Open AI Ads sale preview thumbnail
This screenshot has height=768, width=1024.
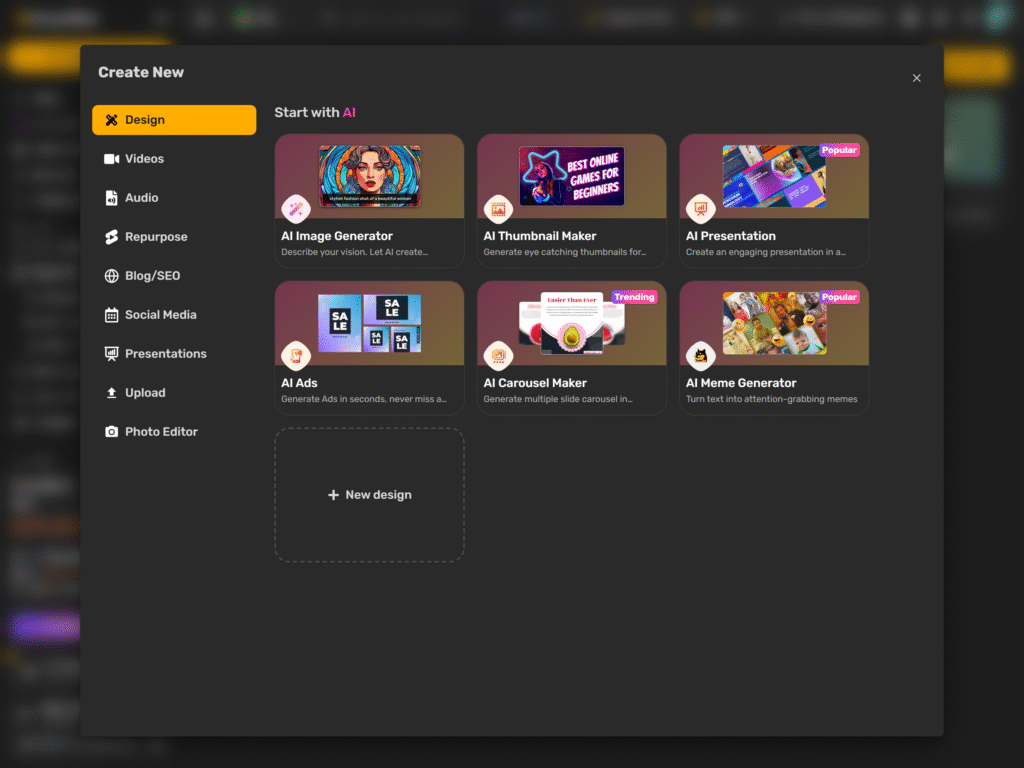pos(369,323)
